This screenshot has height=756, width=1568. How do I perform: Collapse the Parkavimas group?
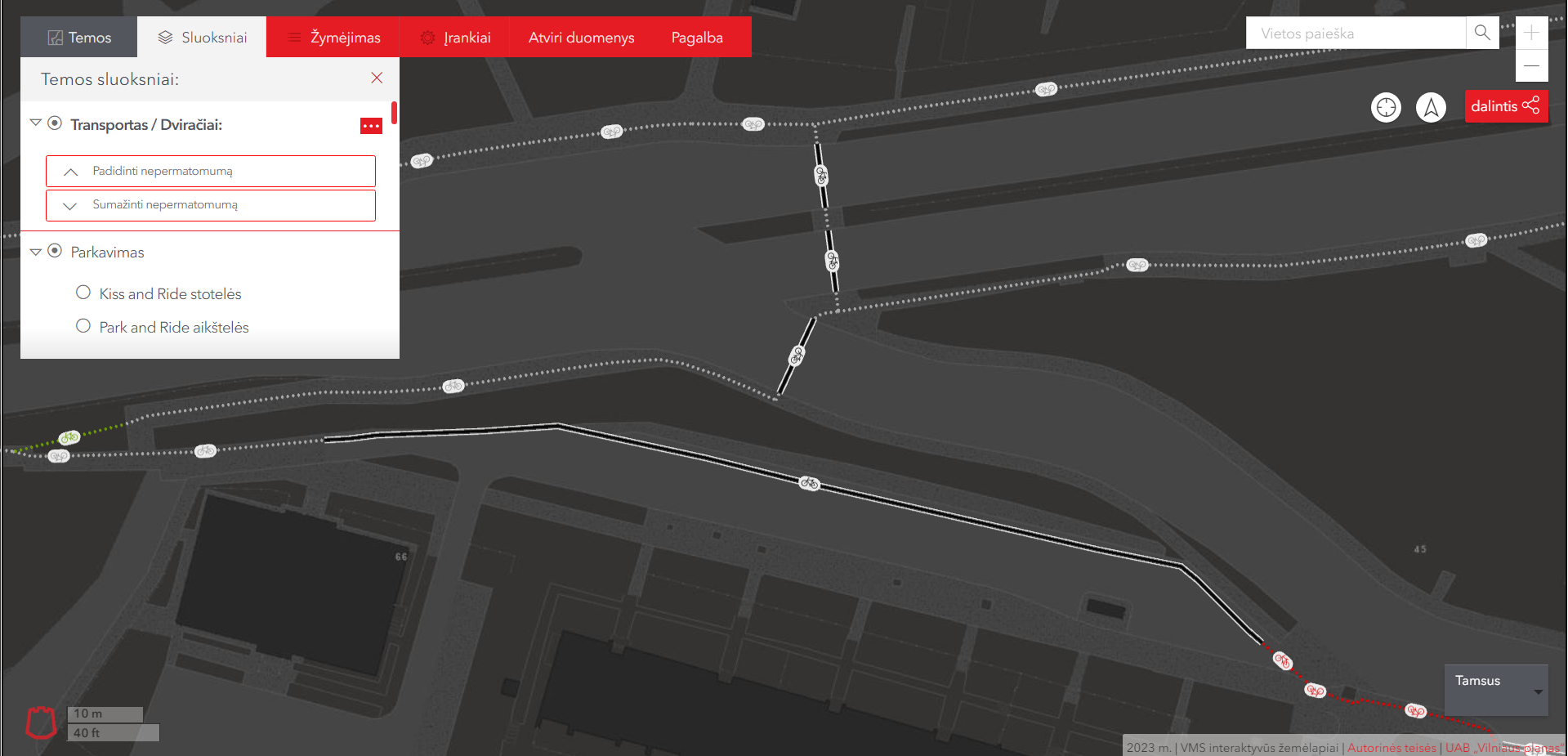pyautogui.click(x=35, y=252)
